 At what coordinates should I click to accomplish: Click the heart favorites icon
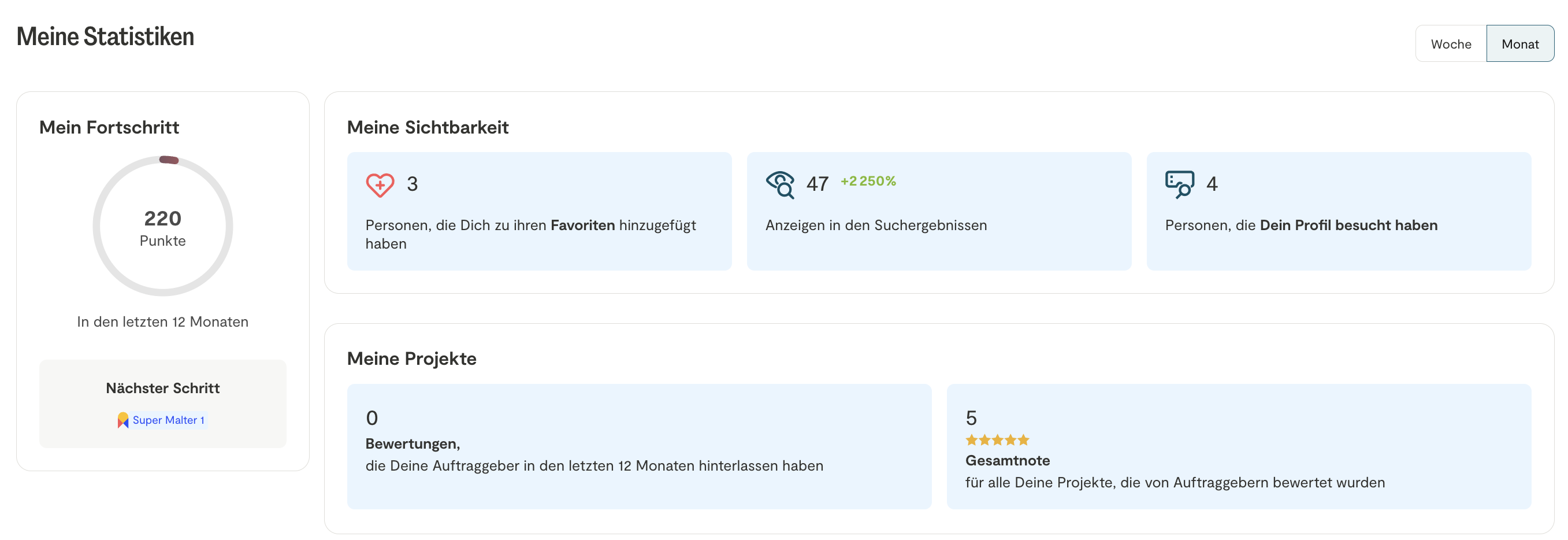tap(380, 185)
